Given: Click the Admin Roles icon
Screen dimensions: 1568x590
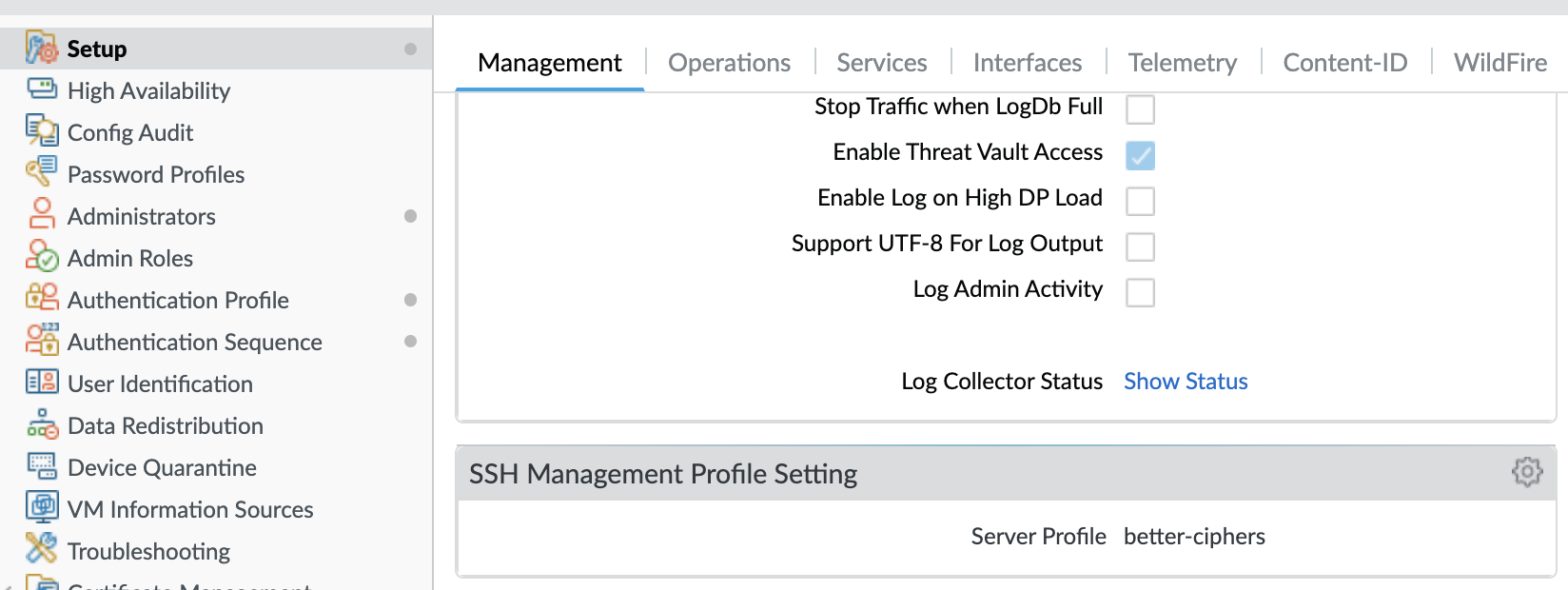Looking at the screenshot, I should [x=42, y=257].
